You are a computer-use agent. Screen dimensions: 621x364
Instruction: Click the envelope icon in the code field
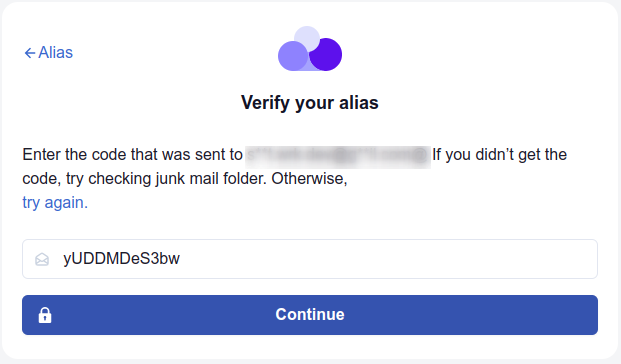42,259
